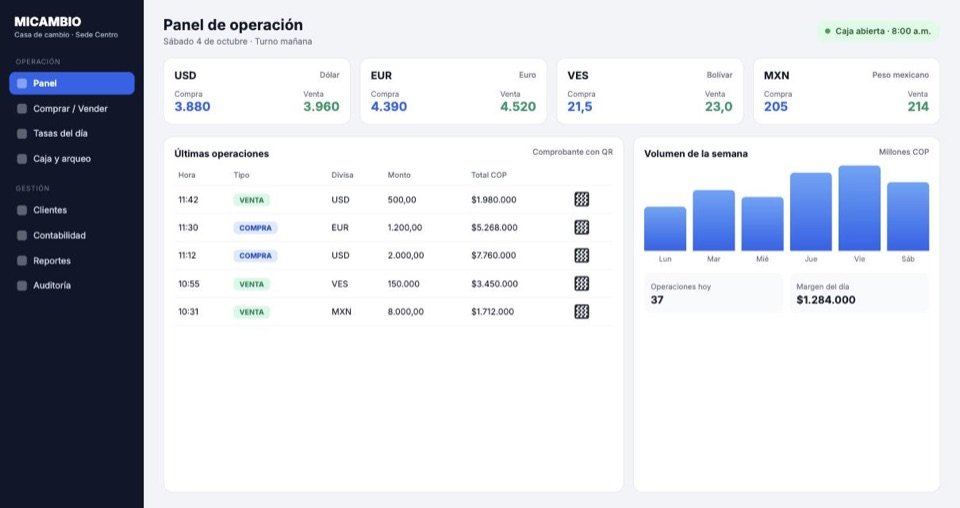Open the Comprar / Vender section
Screen dimensions: 960x508
pyautogui.click(x=72, y=108)
